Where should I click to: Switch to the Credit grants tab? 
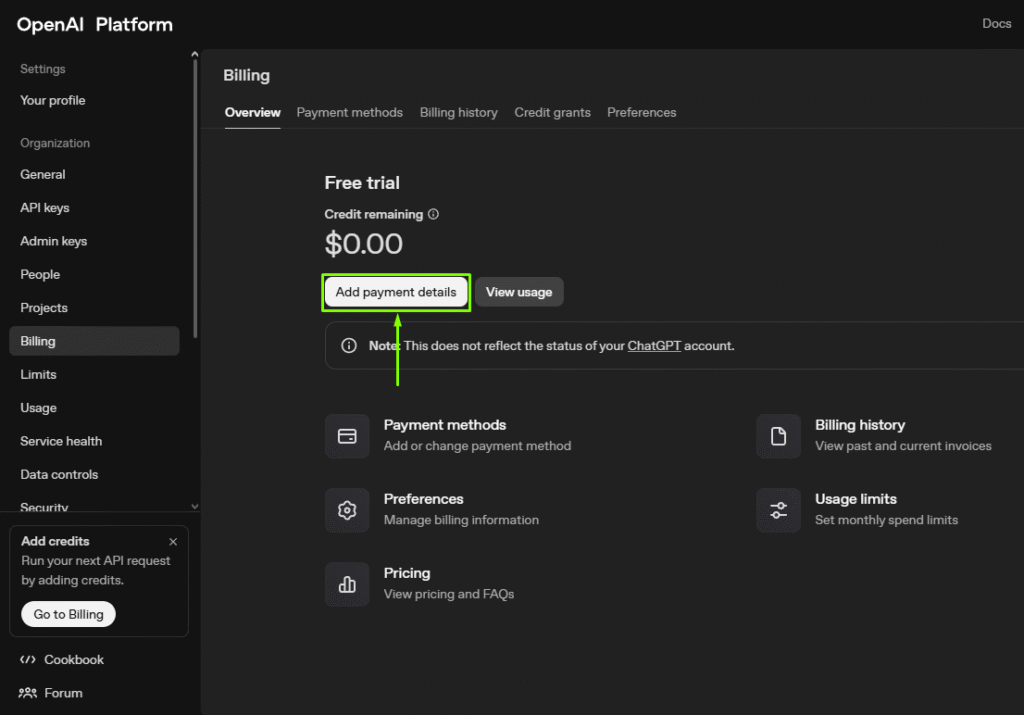click(552, 112)
